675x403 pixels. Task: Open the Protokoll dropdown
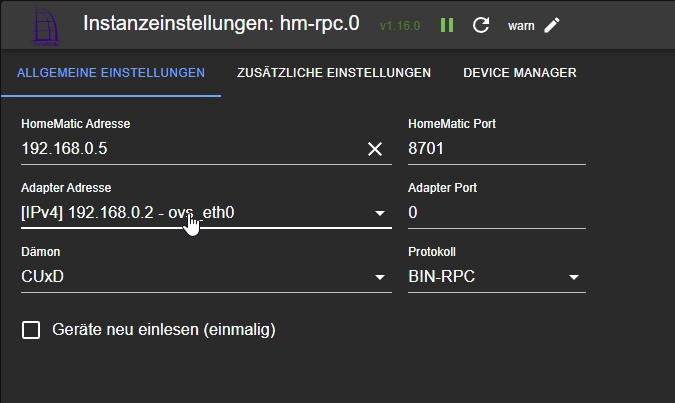pos(574,277)
